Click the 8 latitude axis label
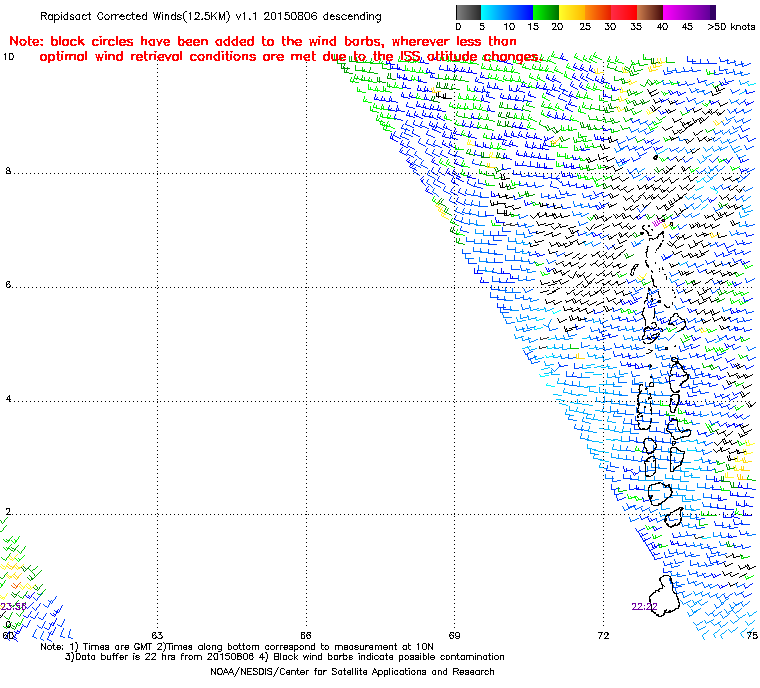 tap(8, 171)
